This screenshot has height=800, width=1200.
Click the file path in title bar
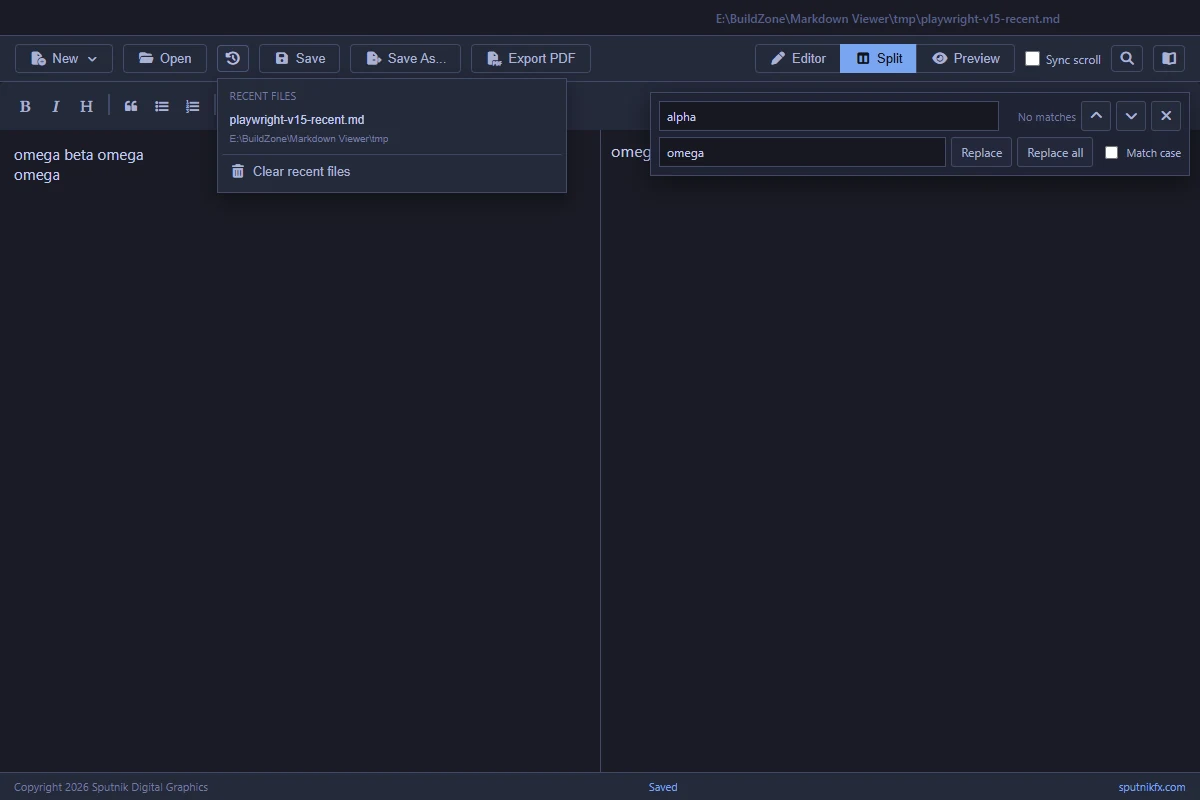888,19
